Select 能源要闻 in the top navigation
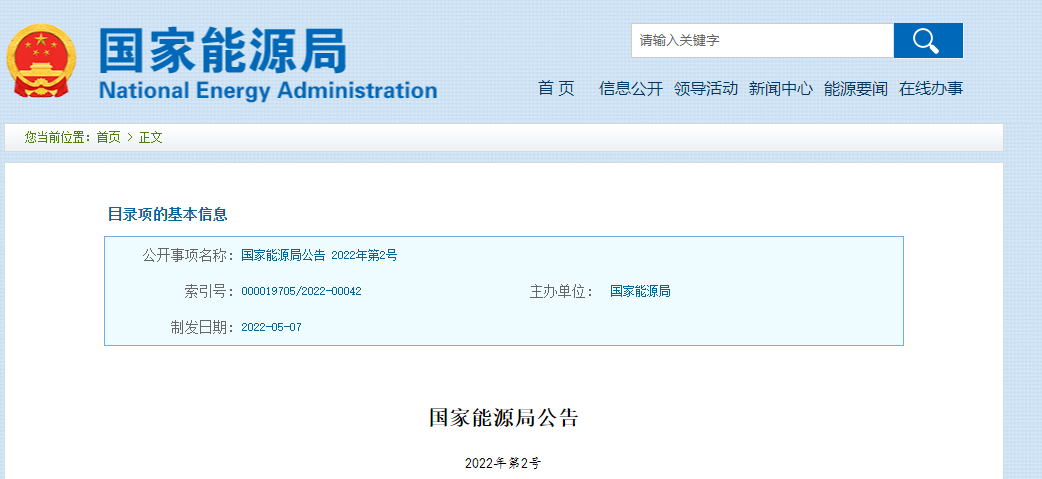This screenshot has height=479, width=1042. pyautogui.click(x=856, y=89)
